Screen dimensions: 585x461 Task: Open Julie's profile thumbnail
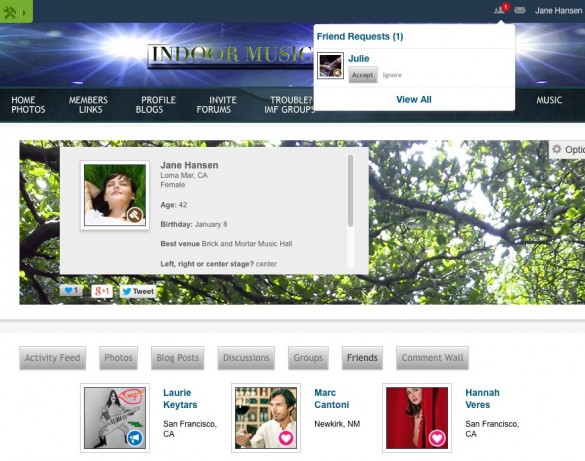tap(330, 66)
